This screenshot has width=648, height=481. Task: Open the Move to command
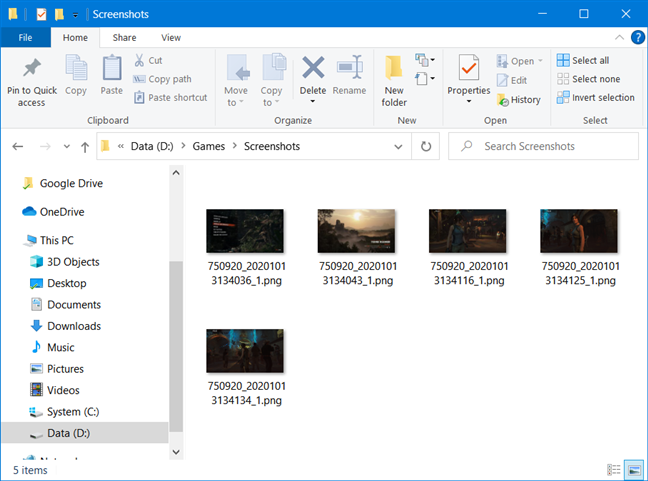click(236, 81)
